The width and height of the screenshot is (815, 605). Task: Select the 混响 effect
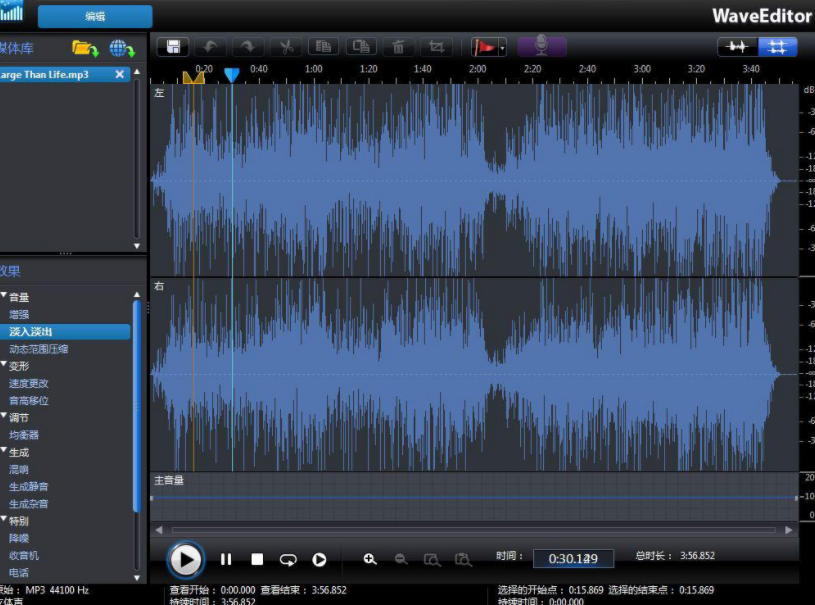click(19, 469)
